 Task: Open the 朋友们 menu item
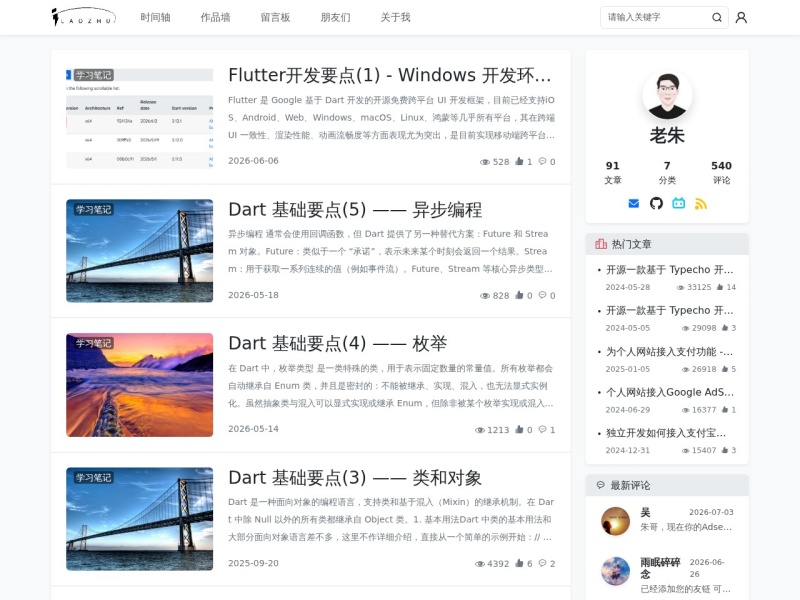click(x=335, y=17)
